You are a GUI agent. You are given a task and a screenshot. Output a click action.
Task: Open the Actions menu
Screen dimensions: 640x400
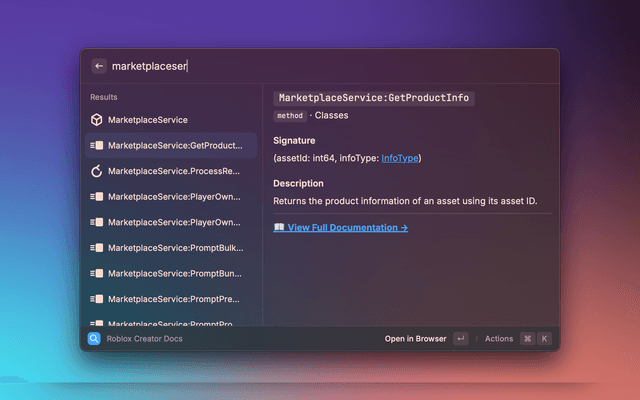pyautogui.click(x=498, y=339)
